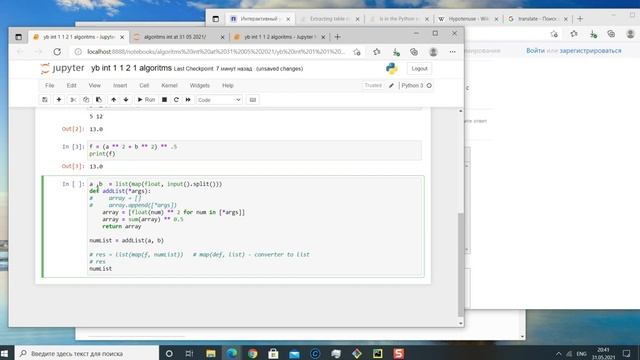This screenshot has height=360, width=640.
Task: Restart kernel and run all fast-forward icon
Action: pyautogui.click(x=188, y=100)
